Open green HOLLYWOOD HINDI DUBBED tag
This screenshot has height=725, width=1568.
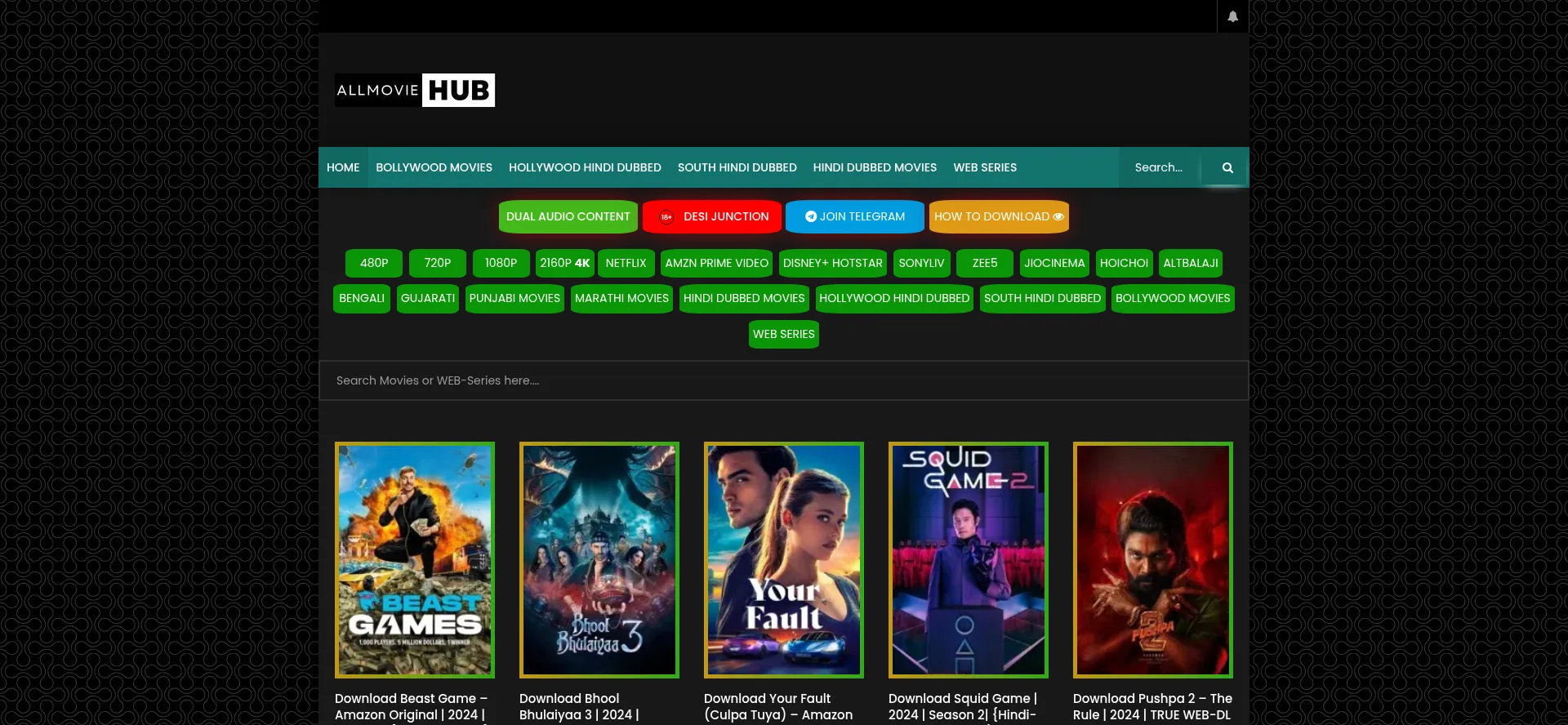coord(894,298)
